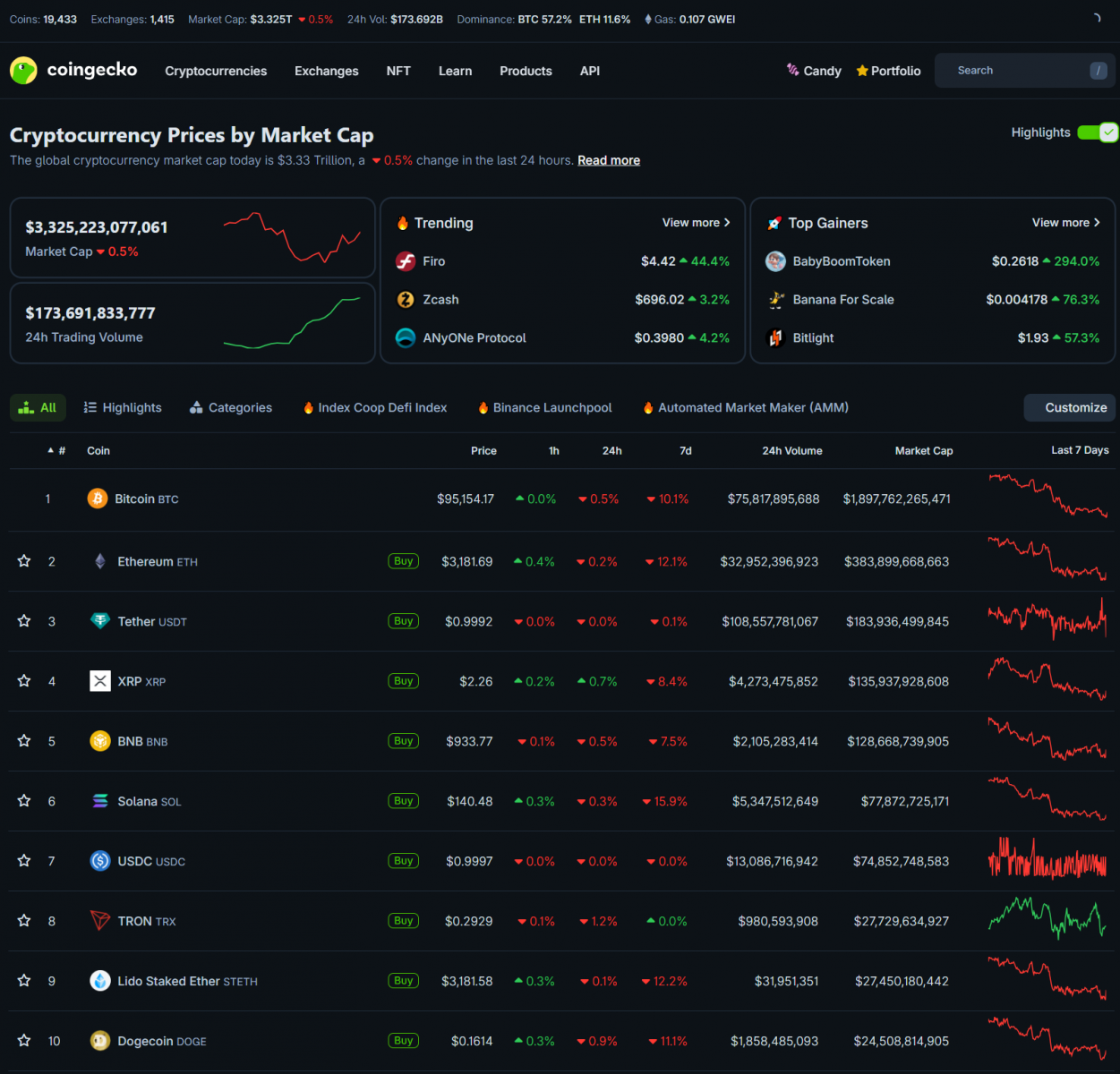Expand Trending list with View more
The width and height of the screenshot is (1120, 1074).
coord(696,223)
